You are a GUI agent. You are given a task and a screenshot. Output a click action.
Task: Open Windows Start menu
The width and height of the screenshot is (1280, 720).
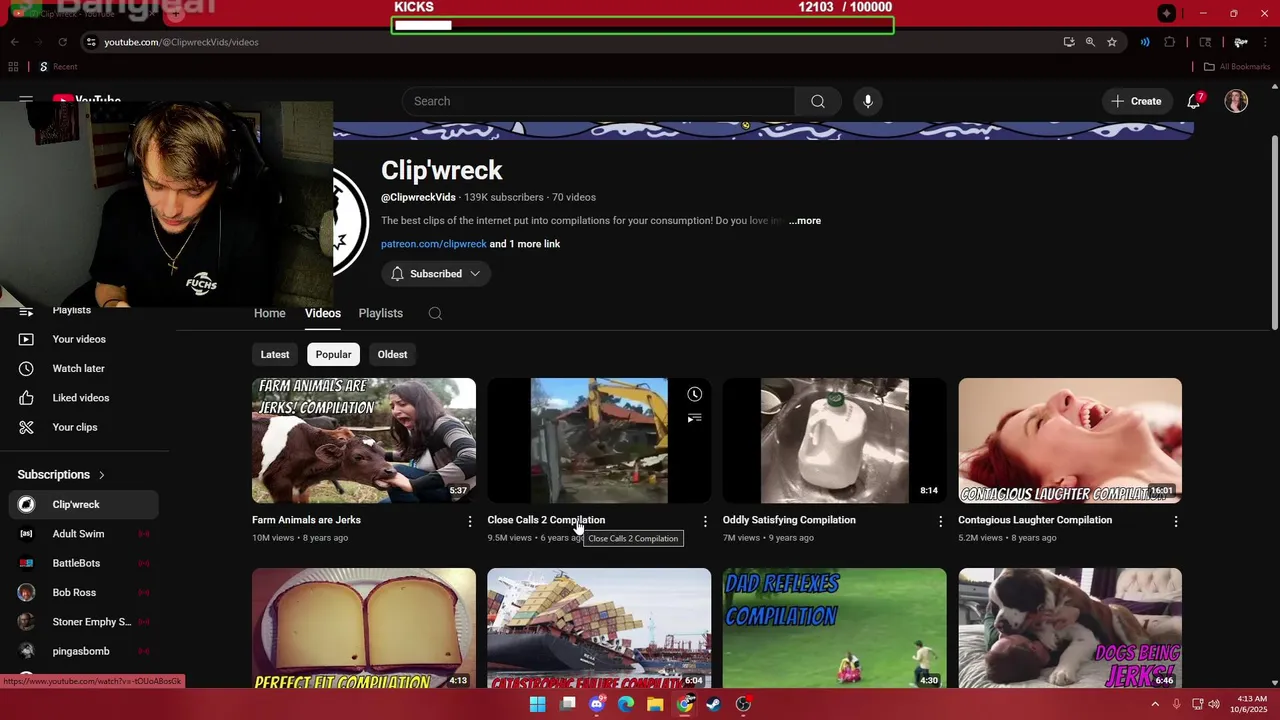538,704
